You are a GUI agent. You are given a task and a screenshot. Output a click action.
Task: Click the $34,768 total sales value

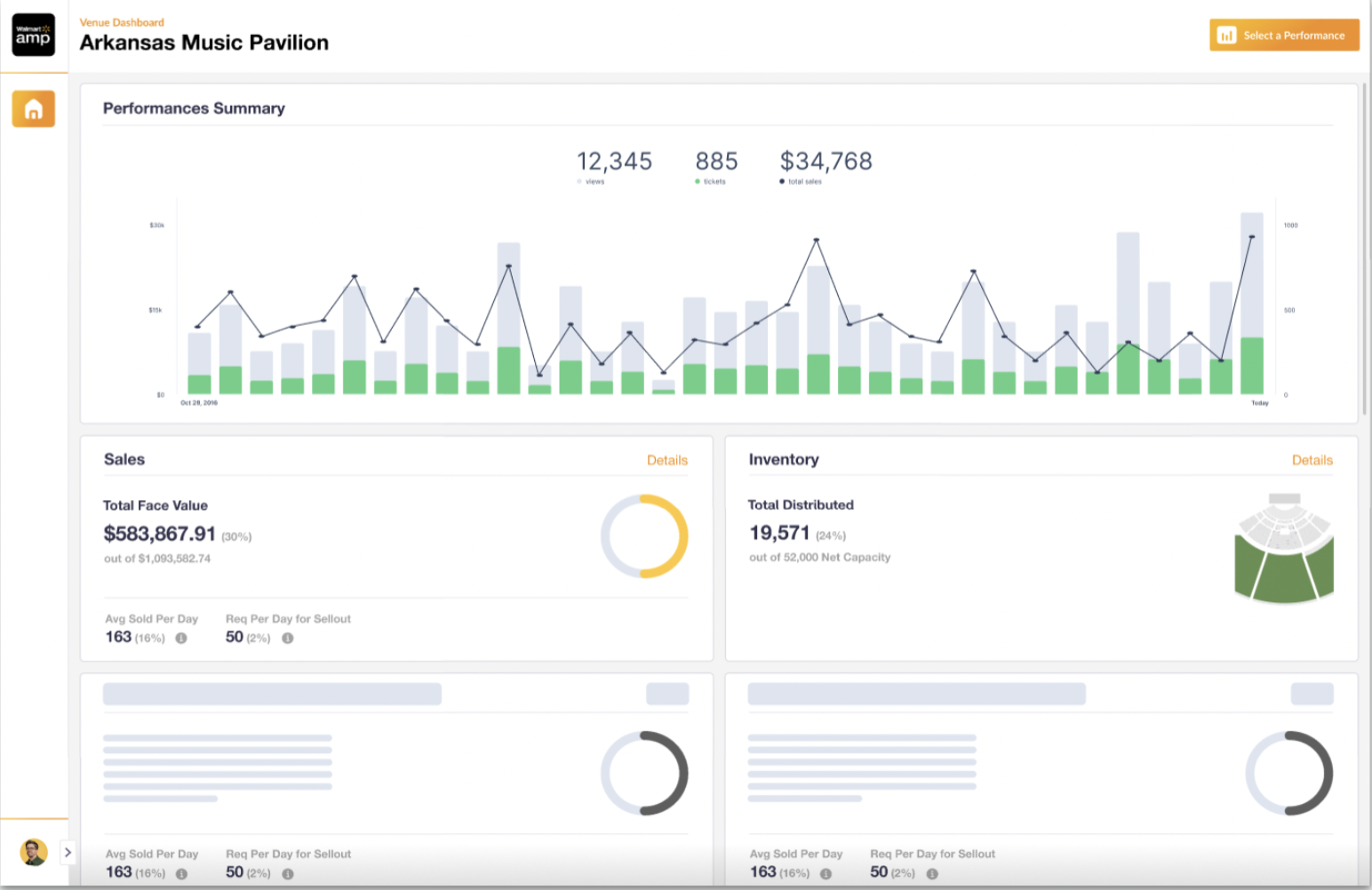tap(826, 161)
